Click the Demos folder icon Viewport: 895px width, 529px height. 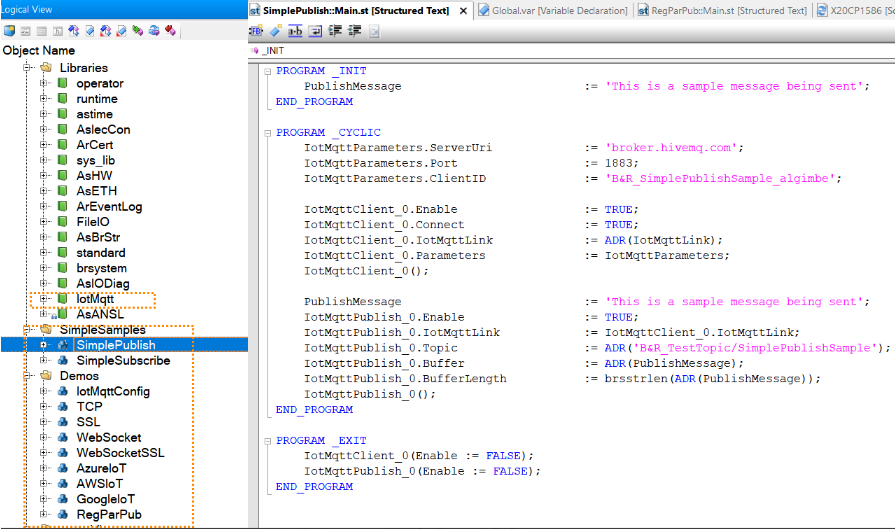(45, 376)
